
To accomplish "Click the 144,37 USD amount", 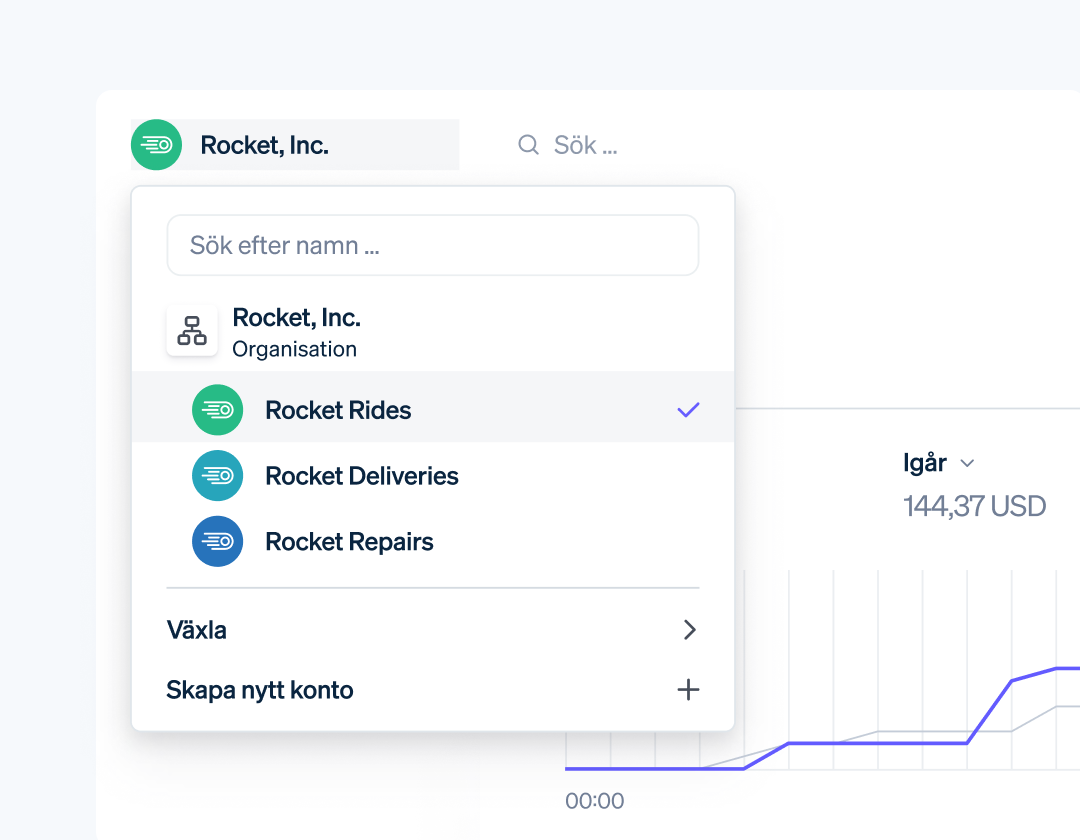I will coord(974,507).
